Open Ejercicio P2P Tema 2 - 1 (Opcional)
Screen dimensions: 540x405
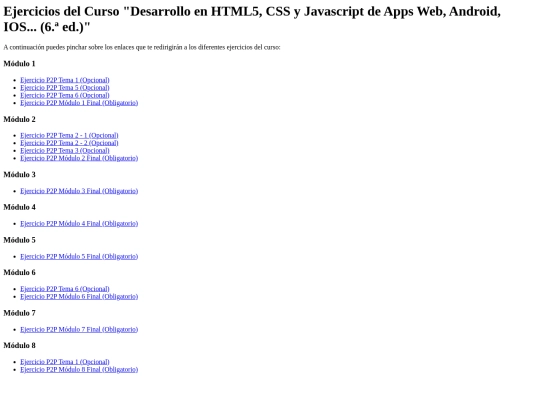tap(69, 135)
